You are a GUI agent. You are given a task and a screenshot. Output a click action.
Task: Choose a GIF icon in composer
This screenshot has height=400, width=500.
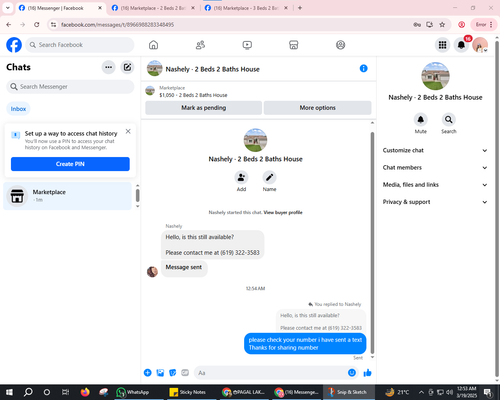click(x=185, y=373)
